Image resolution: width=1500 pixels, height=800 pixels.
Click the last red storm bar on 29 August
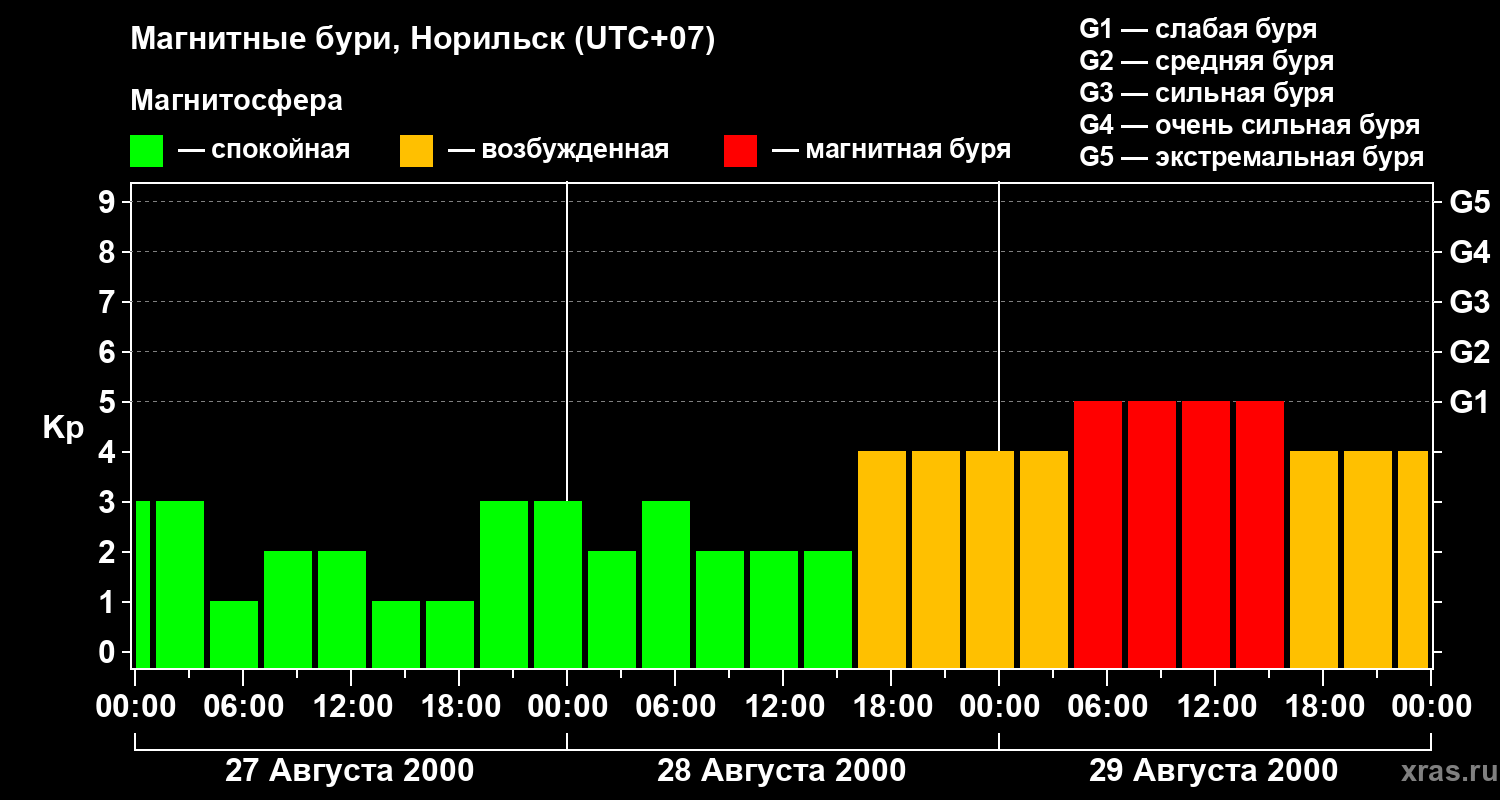[1260, 534]
